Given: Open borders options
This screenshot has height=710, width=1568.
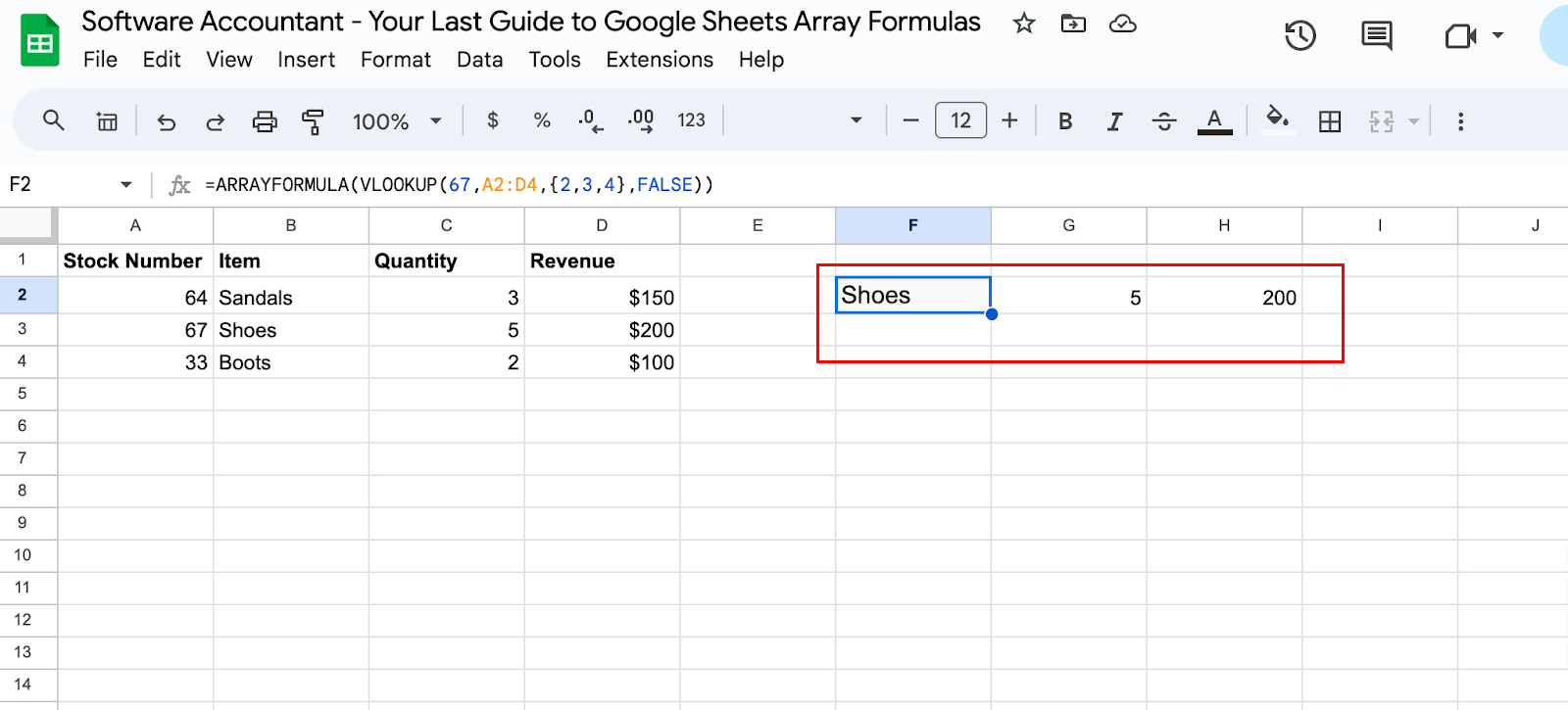Looking at the screenshot, I should [1330, 121].
